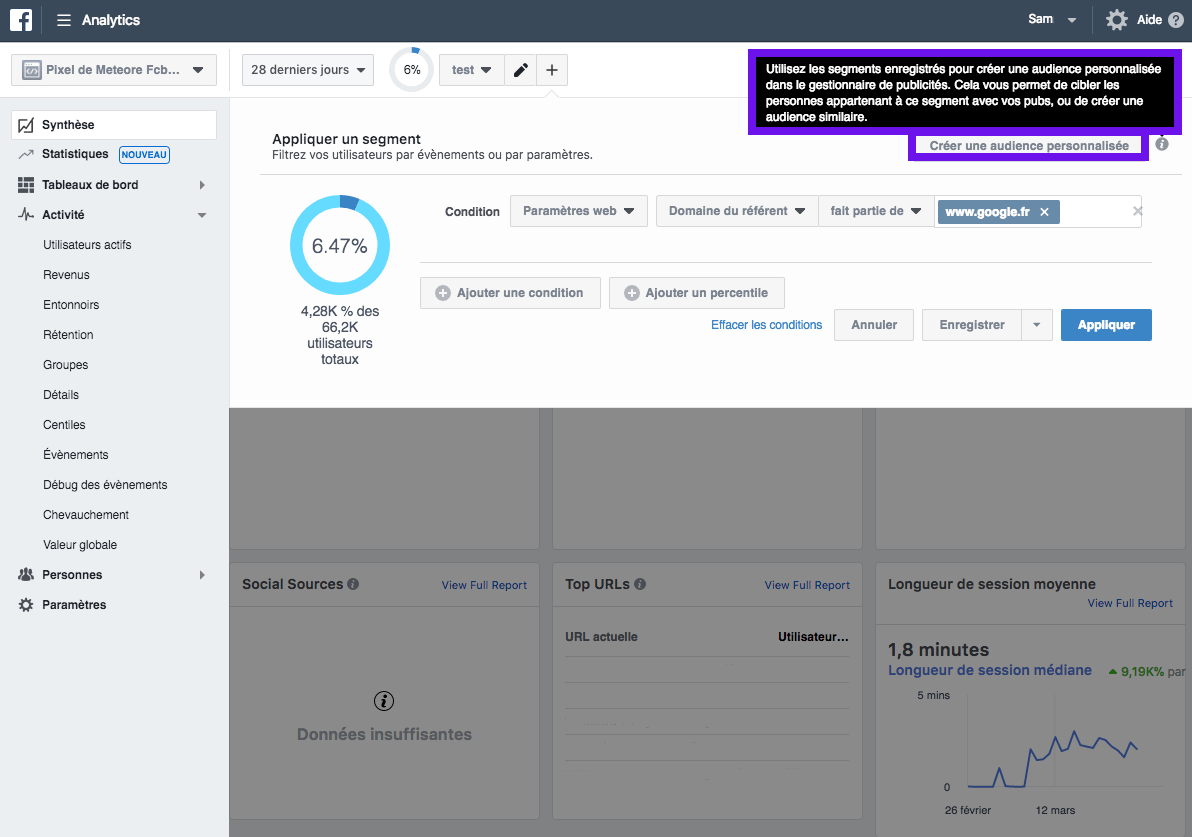Click Longueur de session médiane link
This screenshot has width=1192, height=837.
pos(990,671)
